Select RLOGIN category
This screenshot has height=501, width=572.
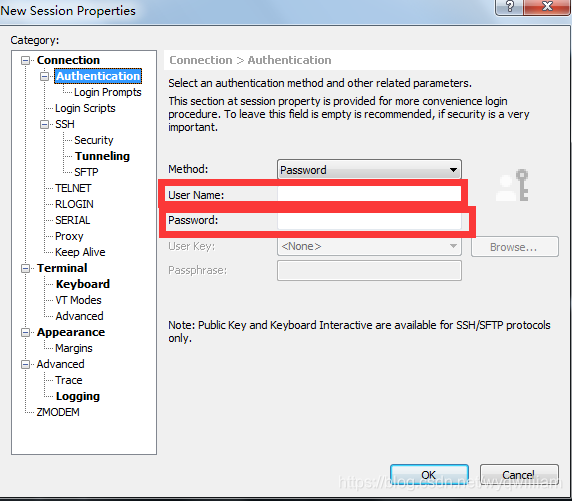(74, 204)
